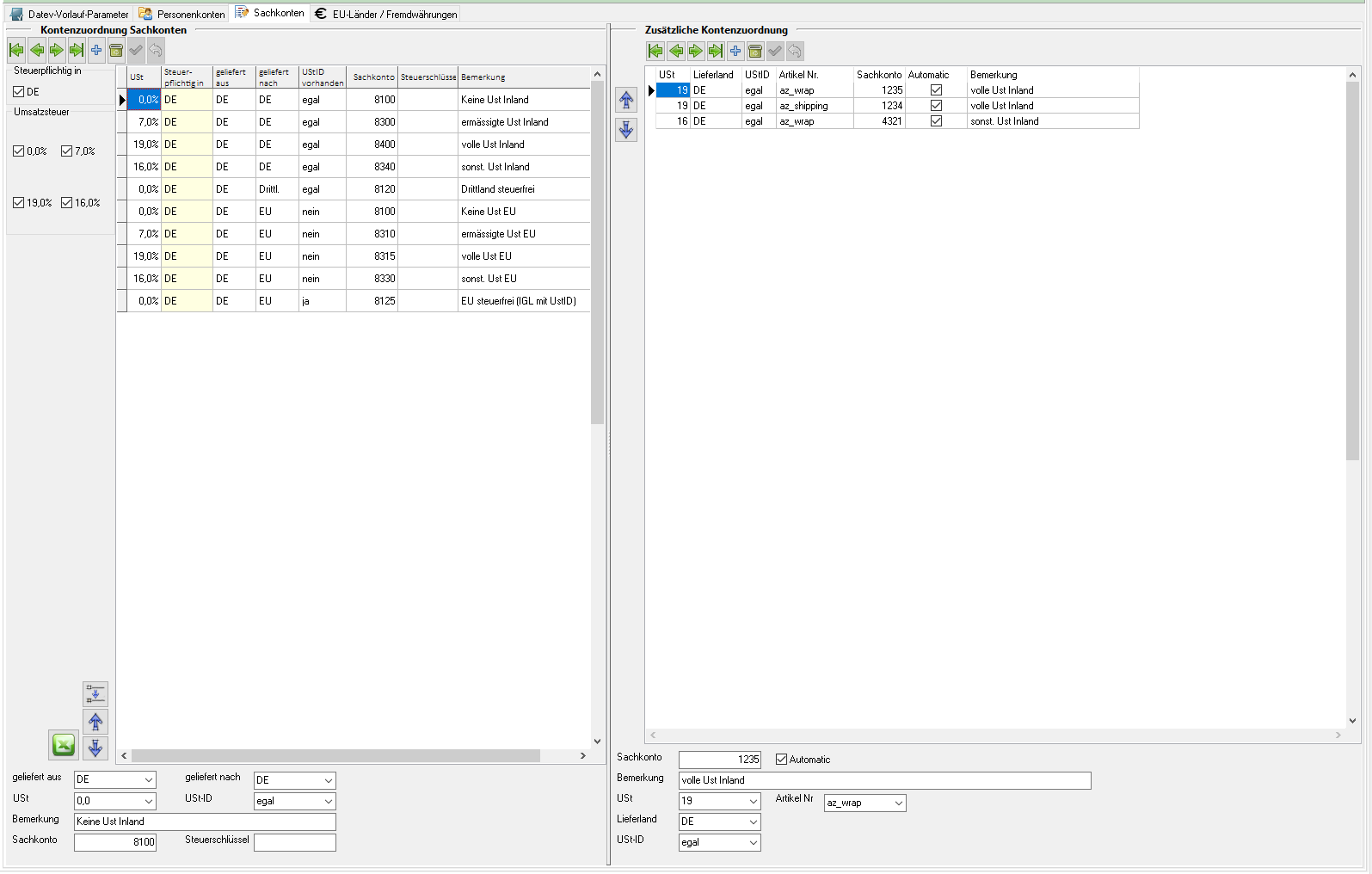The width and height of the screenshot is (1372, 874).
Task: Uncheck the DE Steuerpflichtig checkbox
Action: [19, 92]
